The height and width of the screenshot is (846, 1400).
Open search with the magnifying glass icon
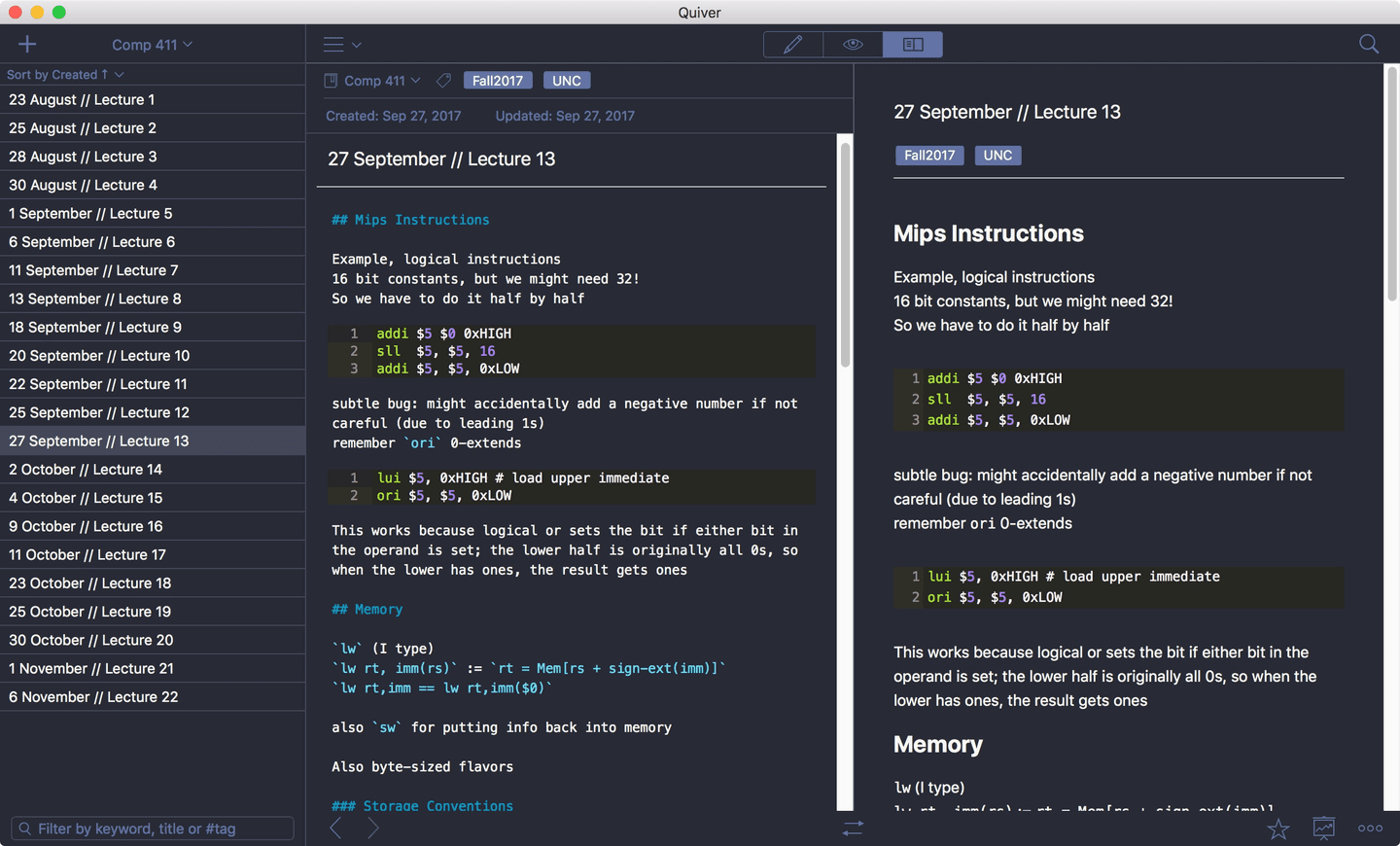point(1369,44)
